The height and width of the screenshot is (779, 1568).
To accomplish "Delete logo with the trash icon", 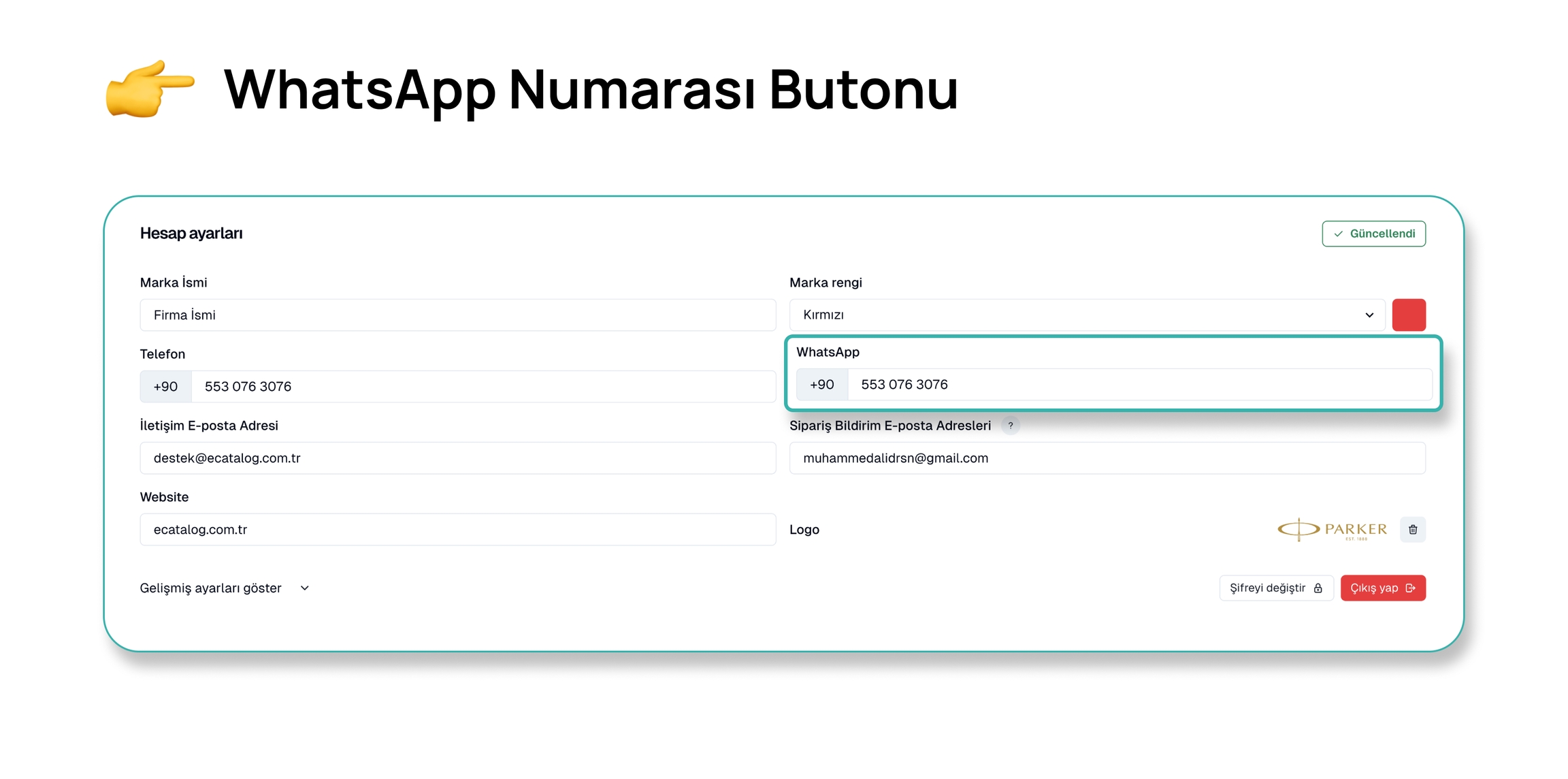I will [1412, 529].
